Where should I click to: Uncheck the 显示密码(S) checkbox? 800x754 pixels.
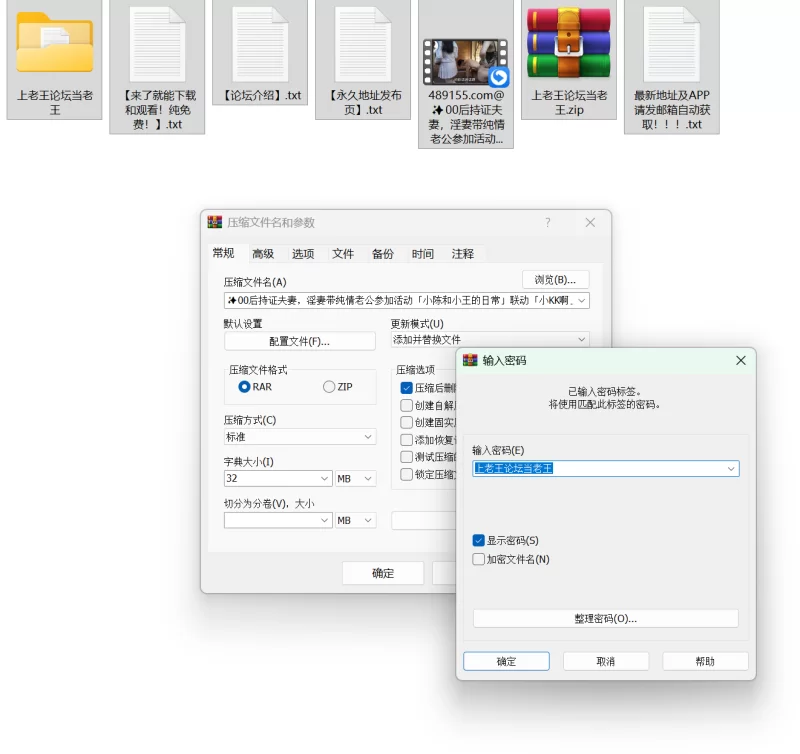click(x=479, y=540)
